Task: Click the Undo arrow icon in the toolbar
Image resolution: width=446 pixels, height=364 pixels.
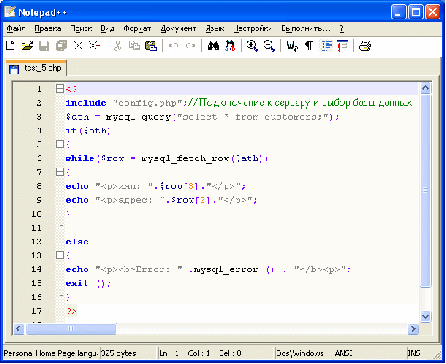Action: (x=173, y=46)
